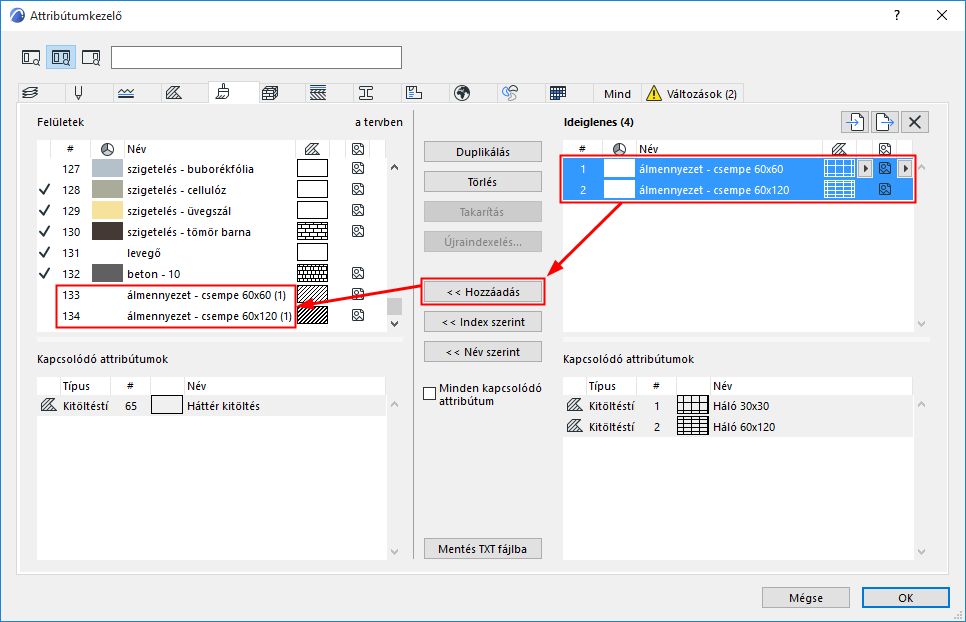The width and height of the screenshot is (966, 622).
Task: Open the Fills attribute tab
Action: tap(174, 93)
